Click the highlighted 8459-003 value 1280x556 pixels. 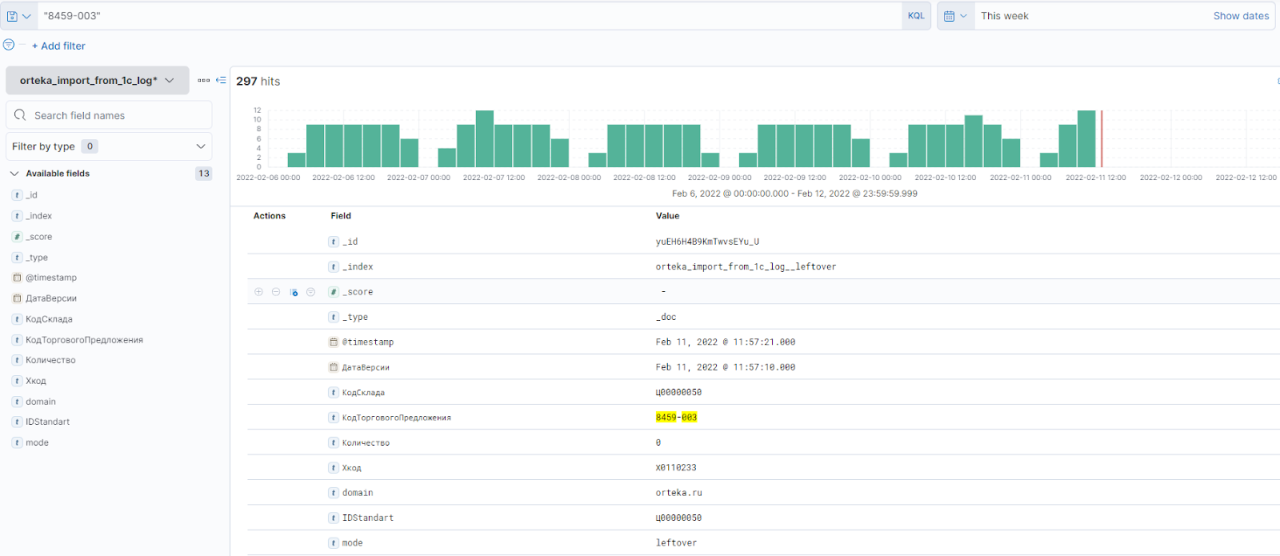pos(677,417)
